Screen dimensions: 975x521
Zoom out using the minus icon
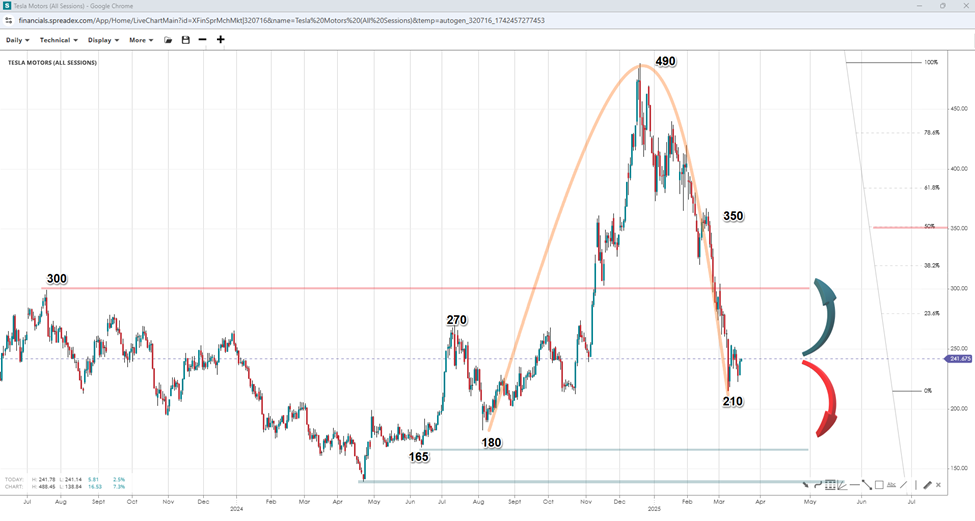[x=202, y=40]
